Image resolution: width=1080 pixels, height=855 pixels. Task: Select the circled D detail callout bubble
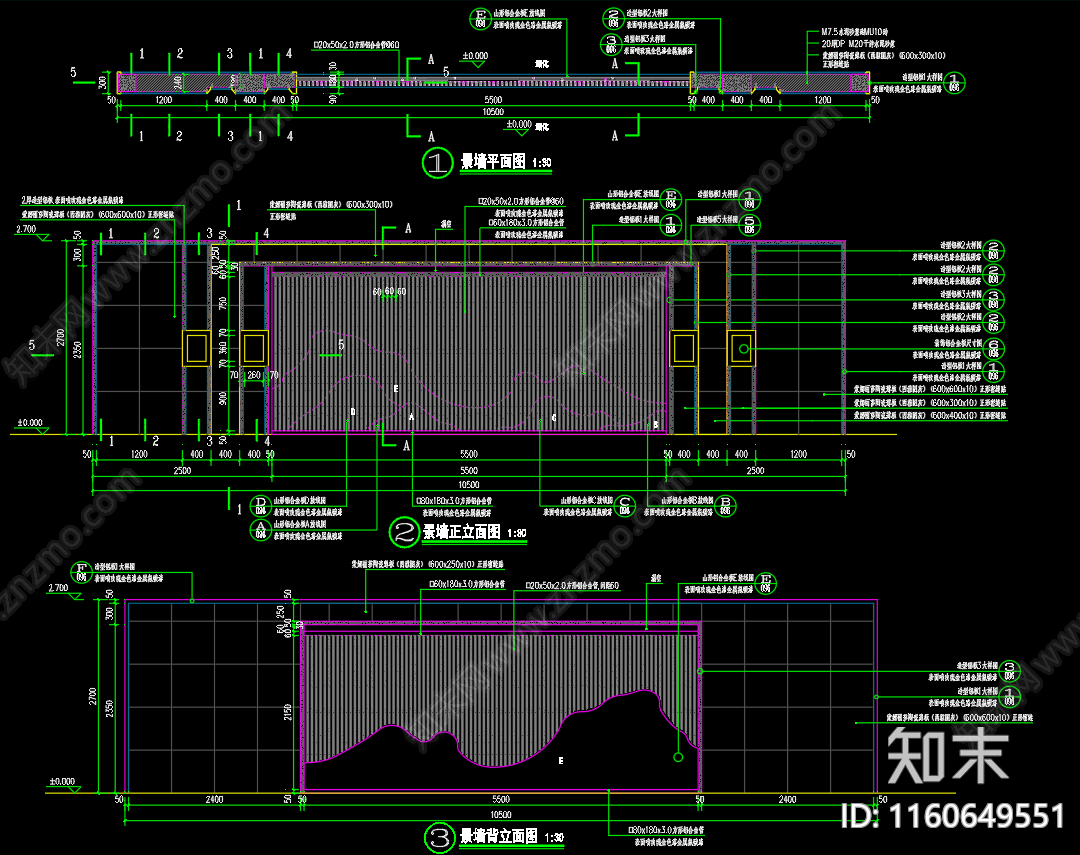pyautogui.click(x=260, y=502)
